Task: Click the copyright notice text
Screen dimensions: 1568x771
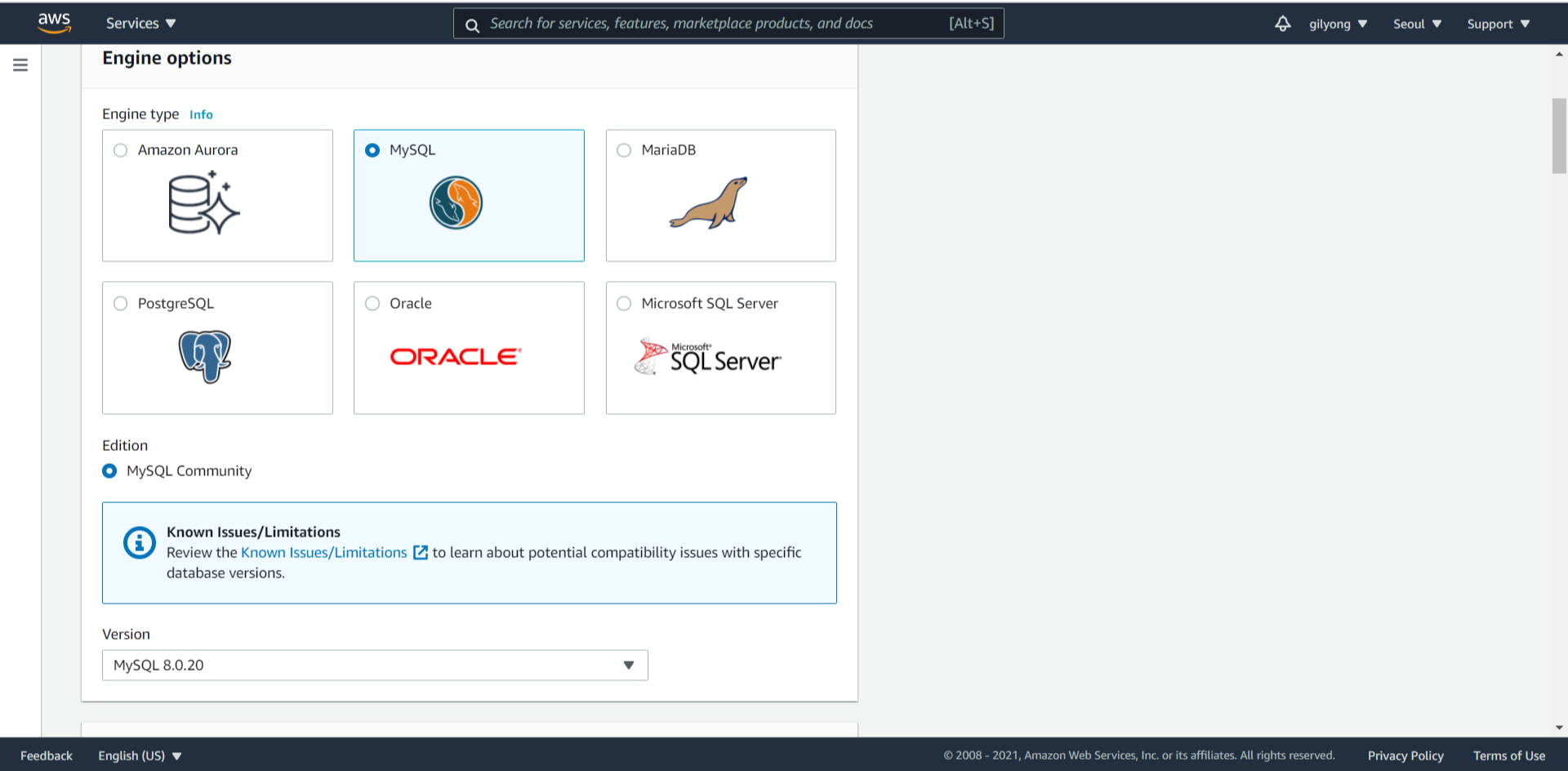Action: [1139, 755]
